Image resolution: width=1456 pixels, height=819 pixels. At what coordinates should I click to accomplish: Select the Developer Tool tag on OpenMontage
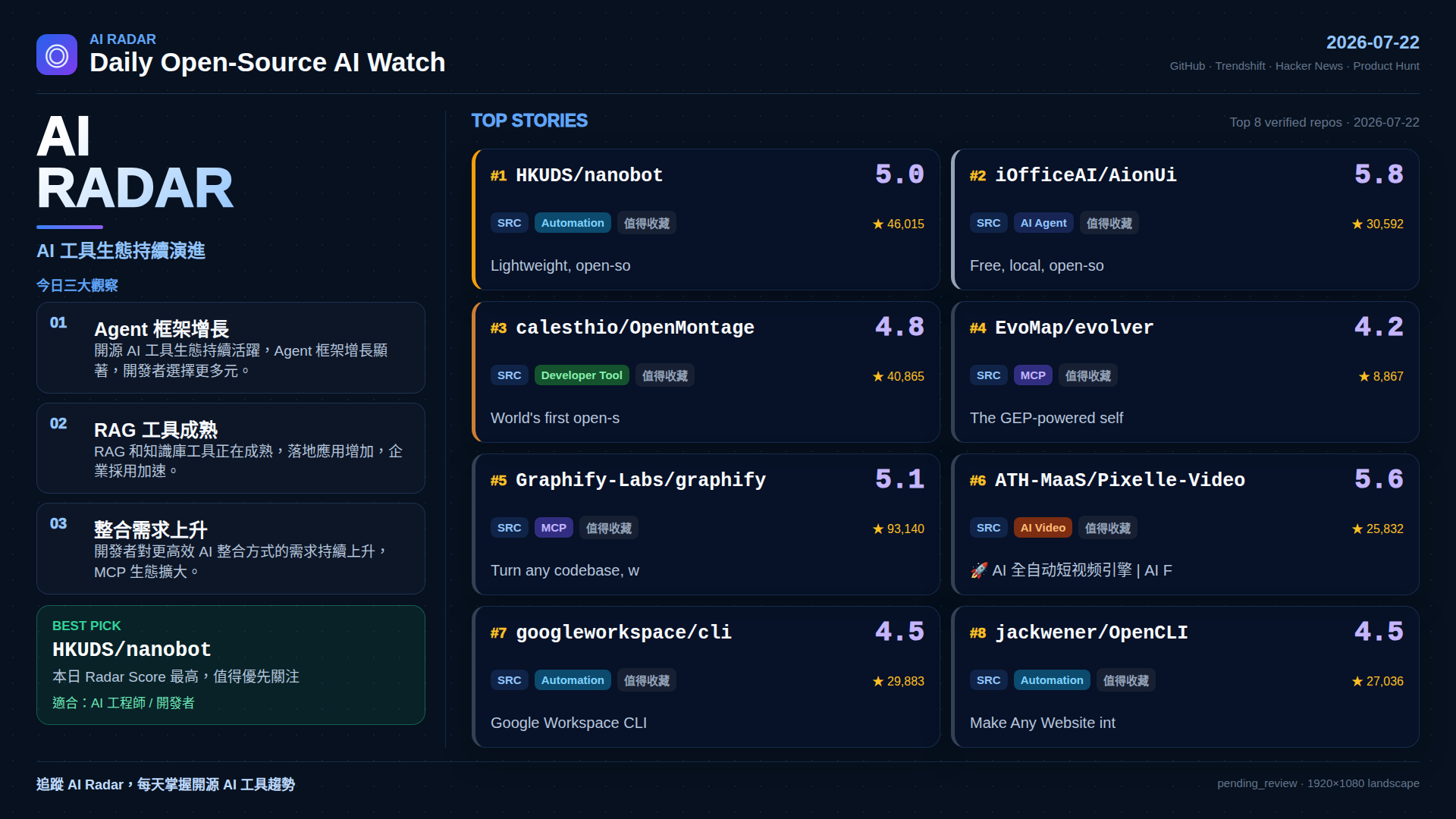[x=582, y=375]
